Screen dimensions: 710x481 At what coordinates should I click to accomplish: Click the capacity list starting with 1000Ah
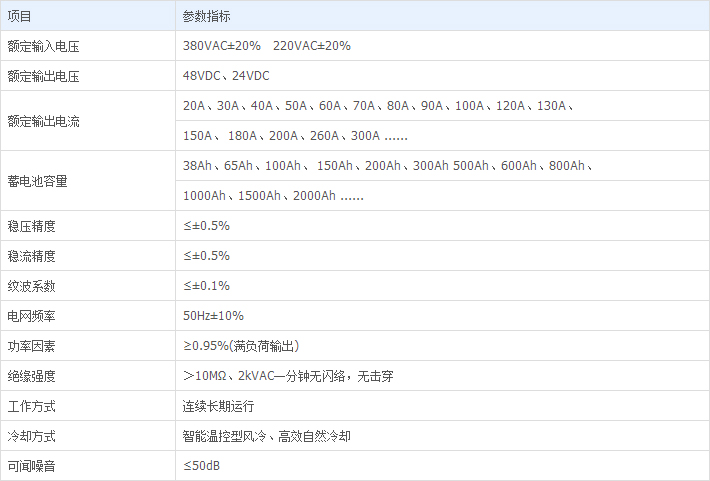coord(273,196)
